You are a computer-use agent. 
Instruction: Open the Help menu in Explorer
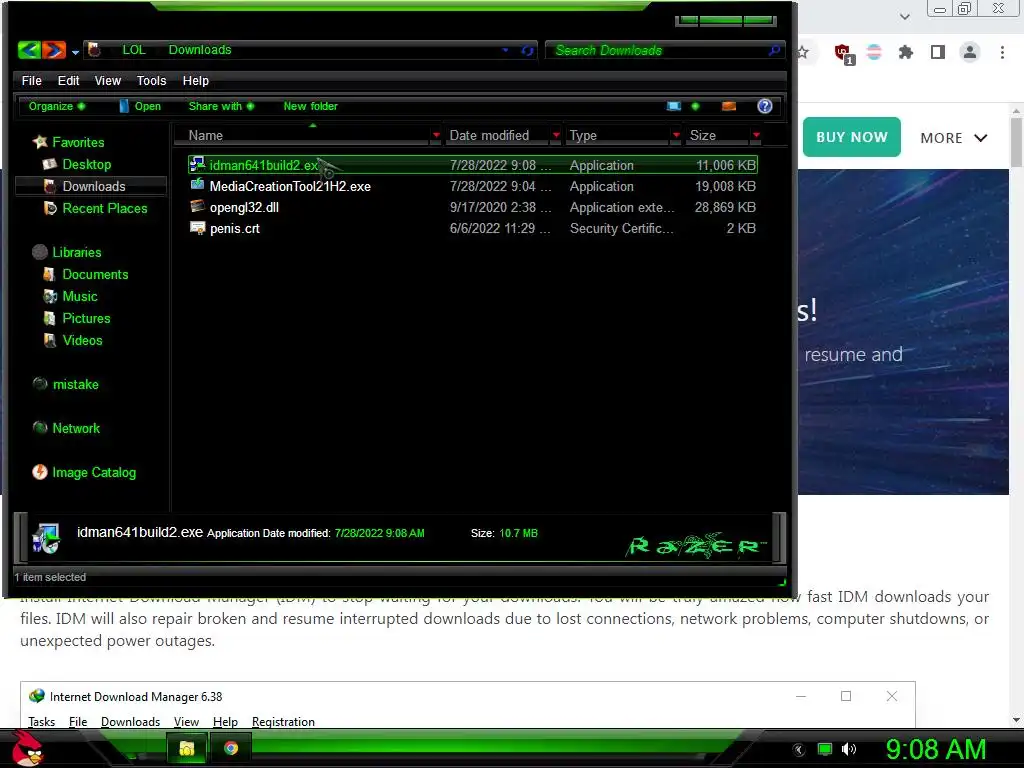tap(195, 80)
